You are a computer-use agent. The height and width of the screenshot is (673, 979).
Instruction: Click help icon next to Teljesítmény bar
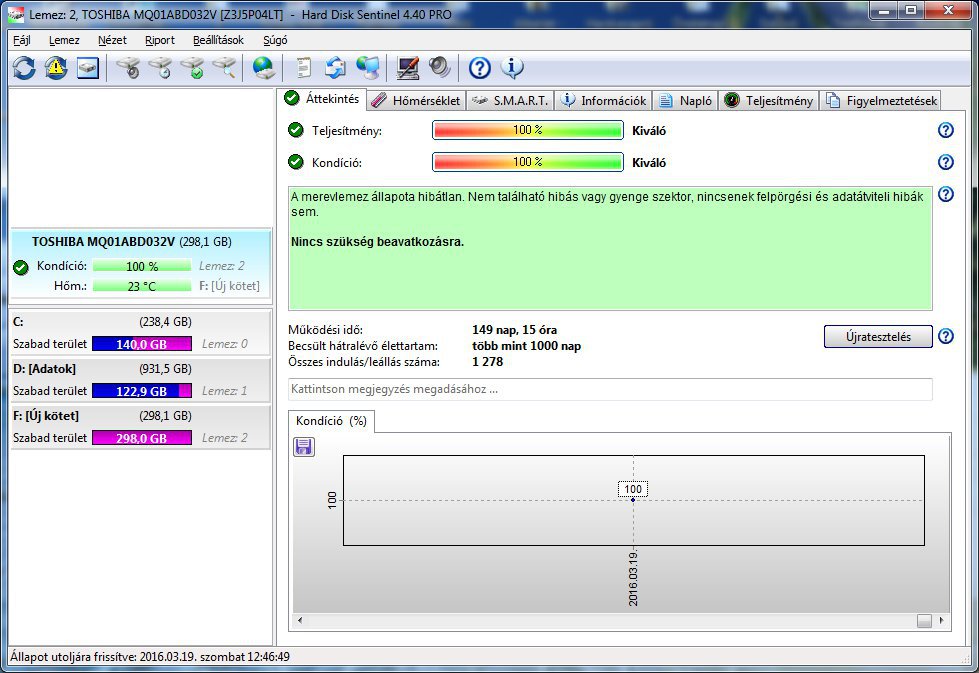coord(946,130)
